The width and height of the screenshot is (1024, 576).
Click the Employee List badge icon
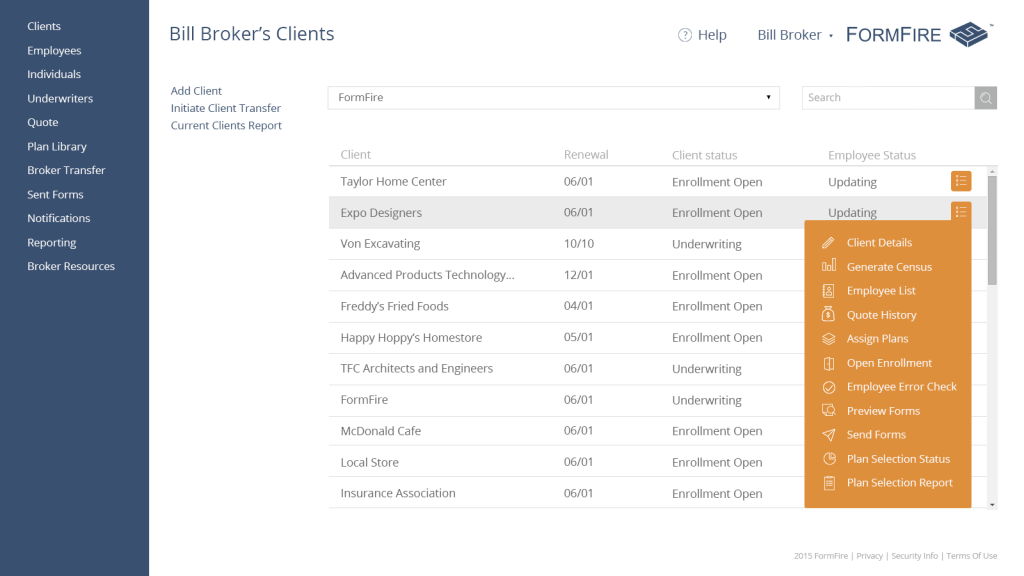(828, 291)
